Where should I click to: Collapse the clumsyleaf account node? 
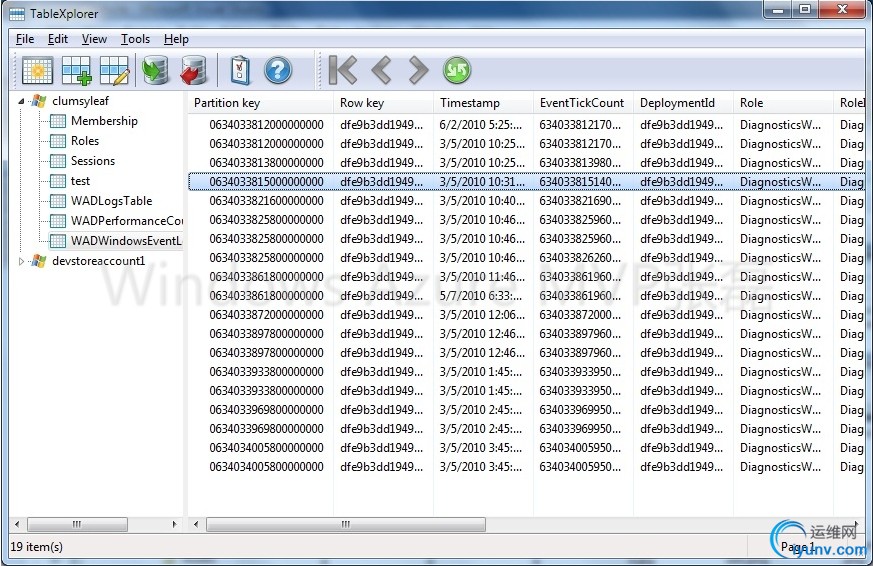pyautogui.click(x=21, y=101)
